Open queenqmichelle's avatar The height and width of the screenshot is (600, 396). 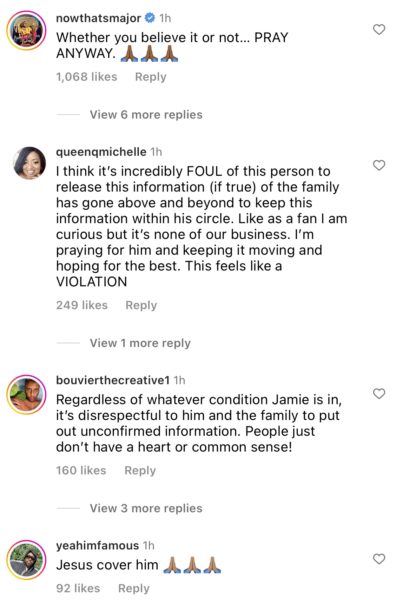(29, 163)
